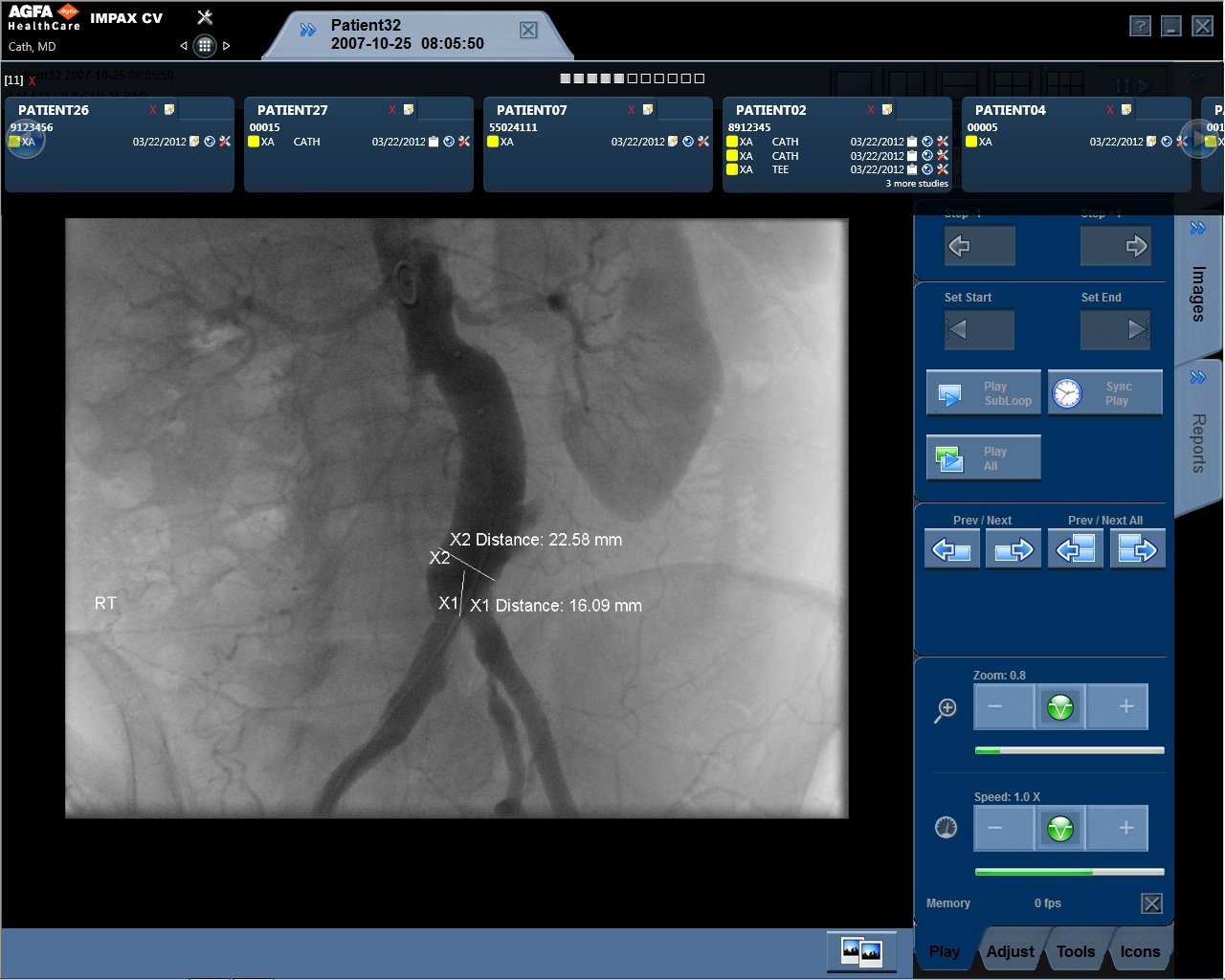
Task: Increase zoom with the plus button
Action: 1125,707
